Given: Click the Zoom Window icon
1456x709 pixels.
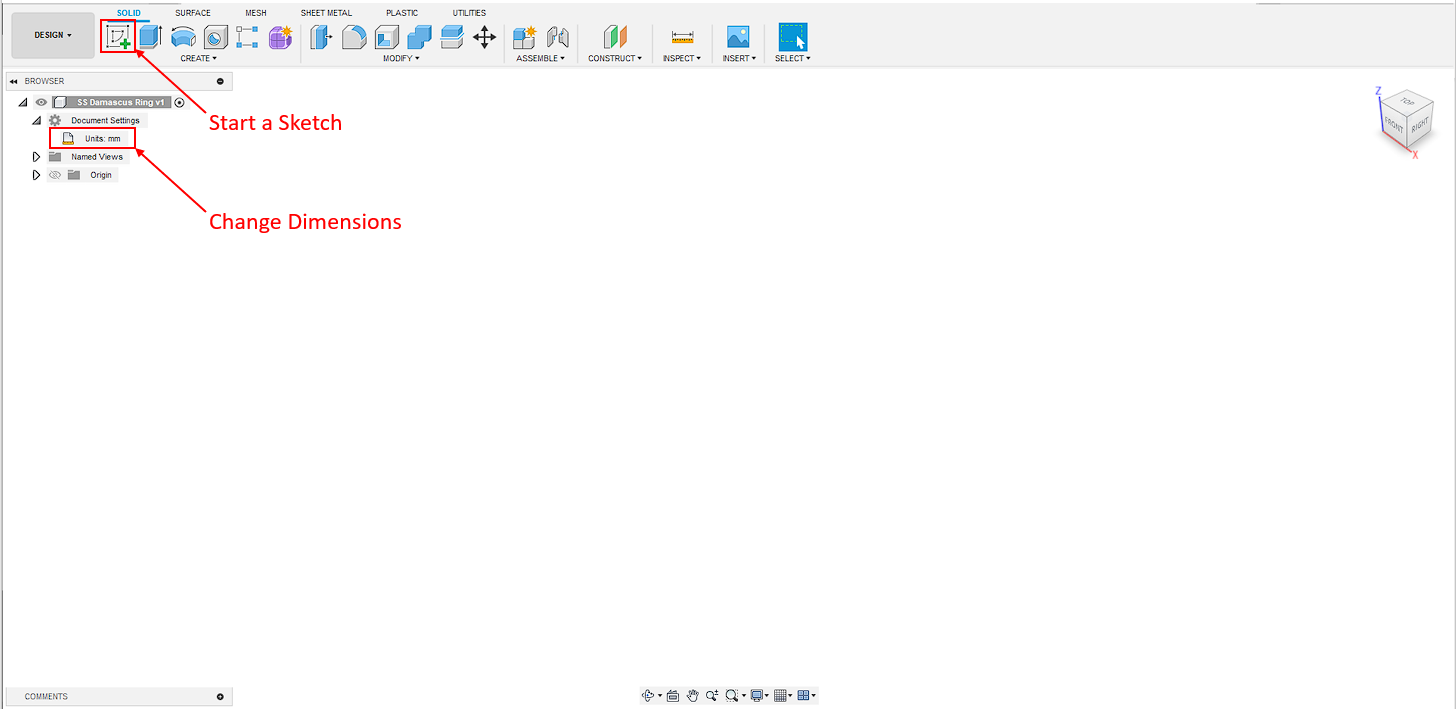Looking at the screenshot, I should pyautogui.click(x=732, y=695).
